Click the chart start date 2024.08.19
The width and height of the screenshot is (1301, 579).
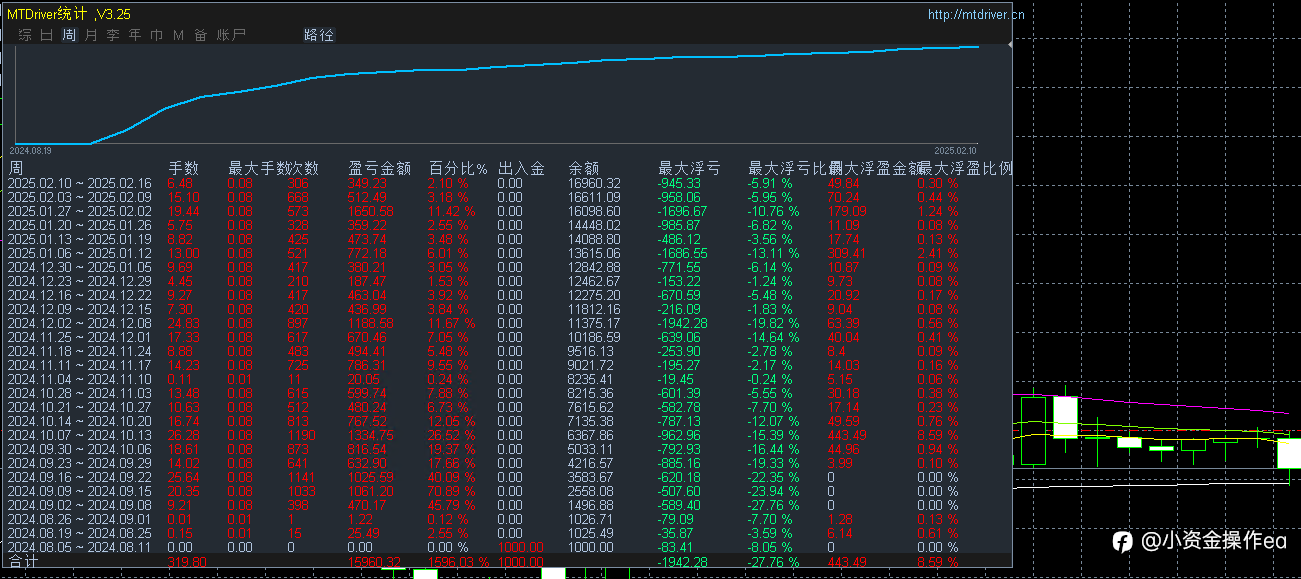(x=30, y=150)
